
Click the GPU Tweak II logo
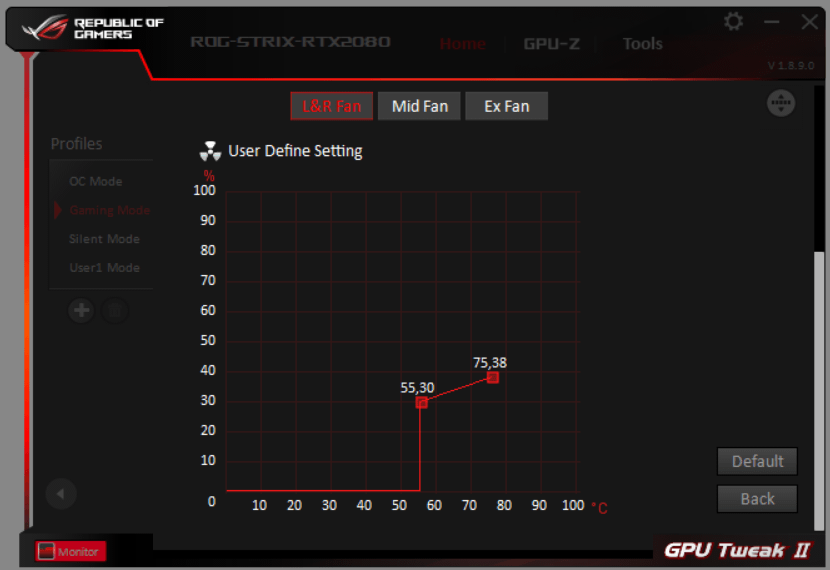pos(737,550)
